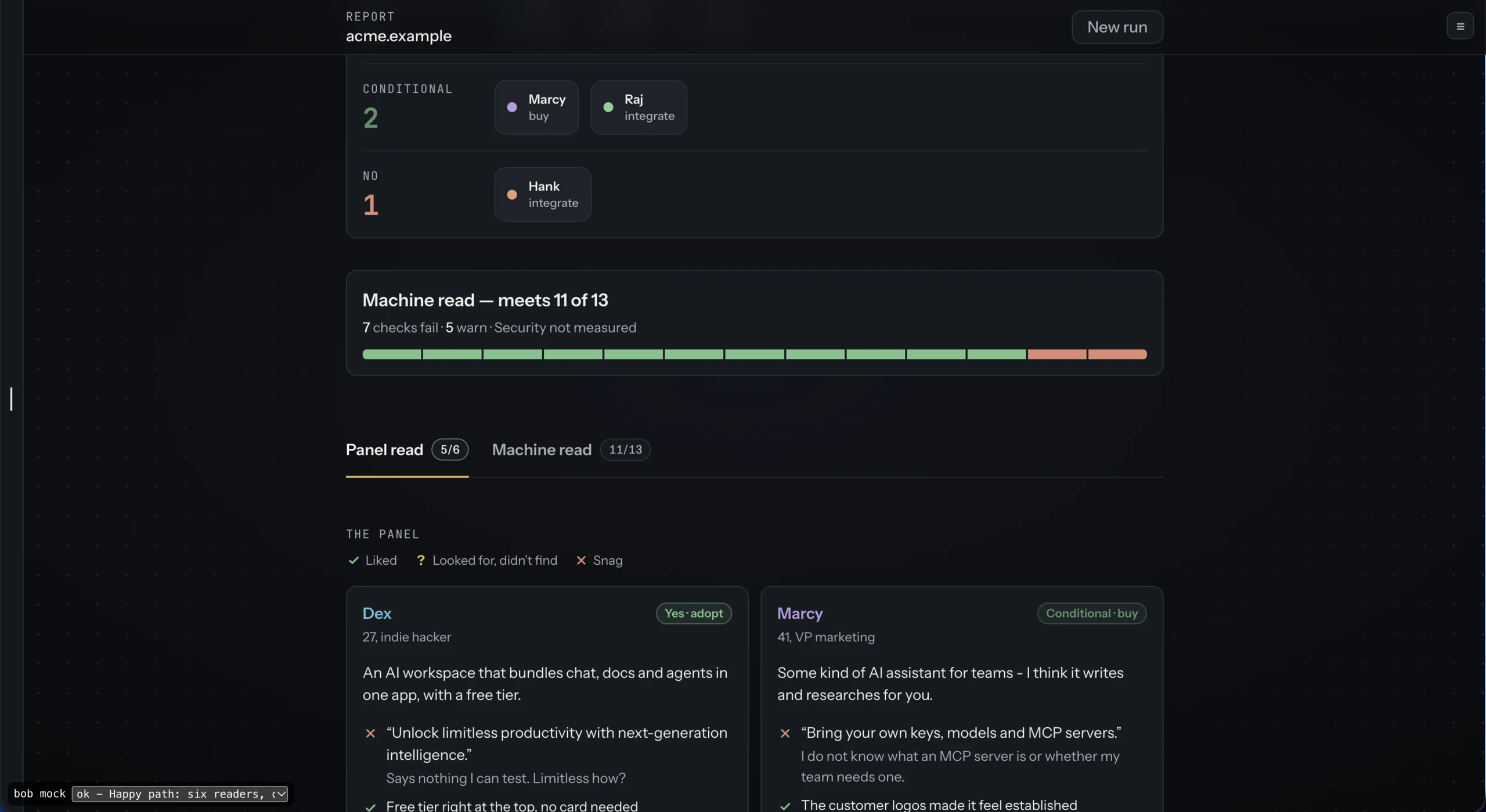Open the bob mock scenario dropdown
The height and width of the screenshot is (812, 1486).
[179, 793]
